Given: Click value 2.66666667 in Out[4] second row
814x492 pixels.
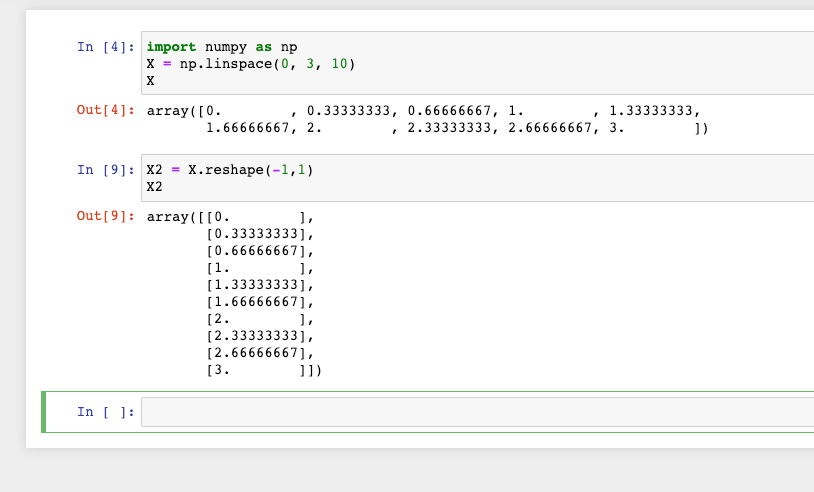Looking at the screenshot, I should 550,128.
